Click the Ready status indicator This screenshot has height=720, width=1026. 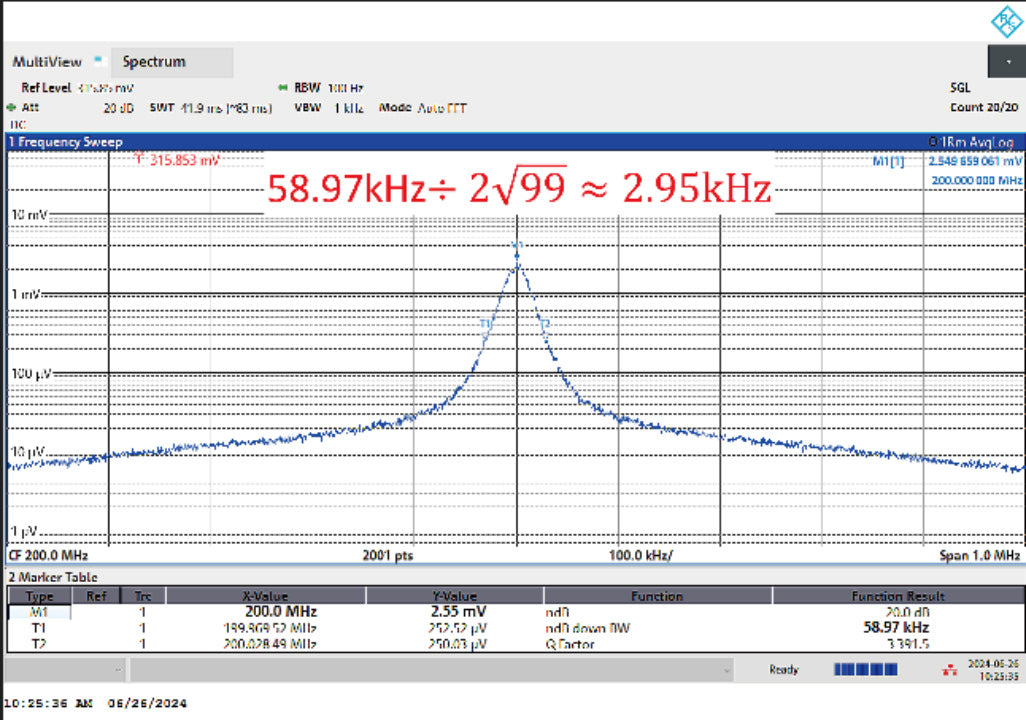784,670
